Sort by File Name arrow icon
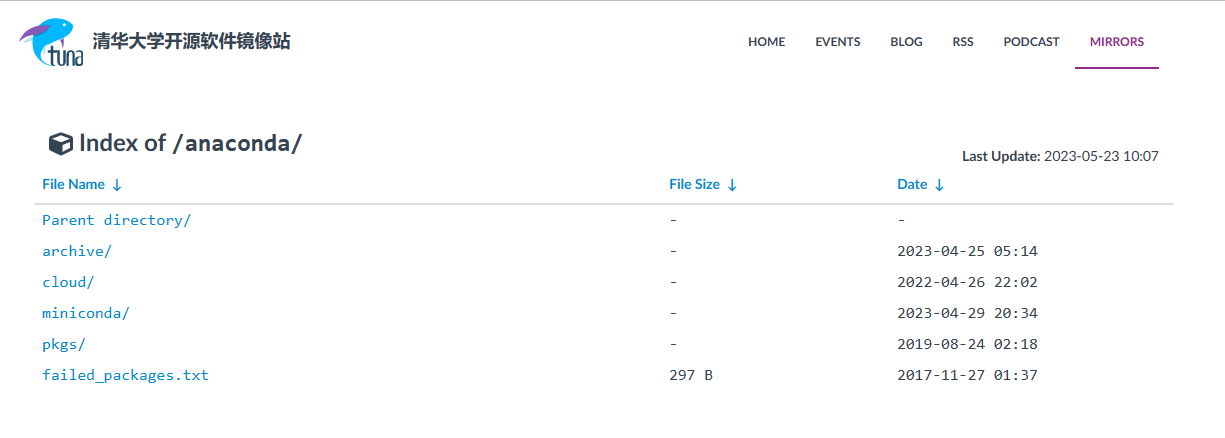 (117, 185)
